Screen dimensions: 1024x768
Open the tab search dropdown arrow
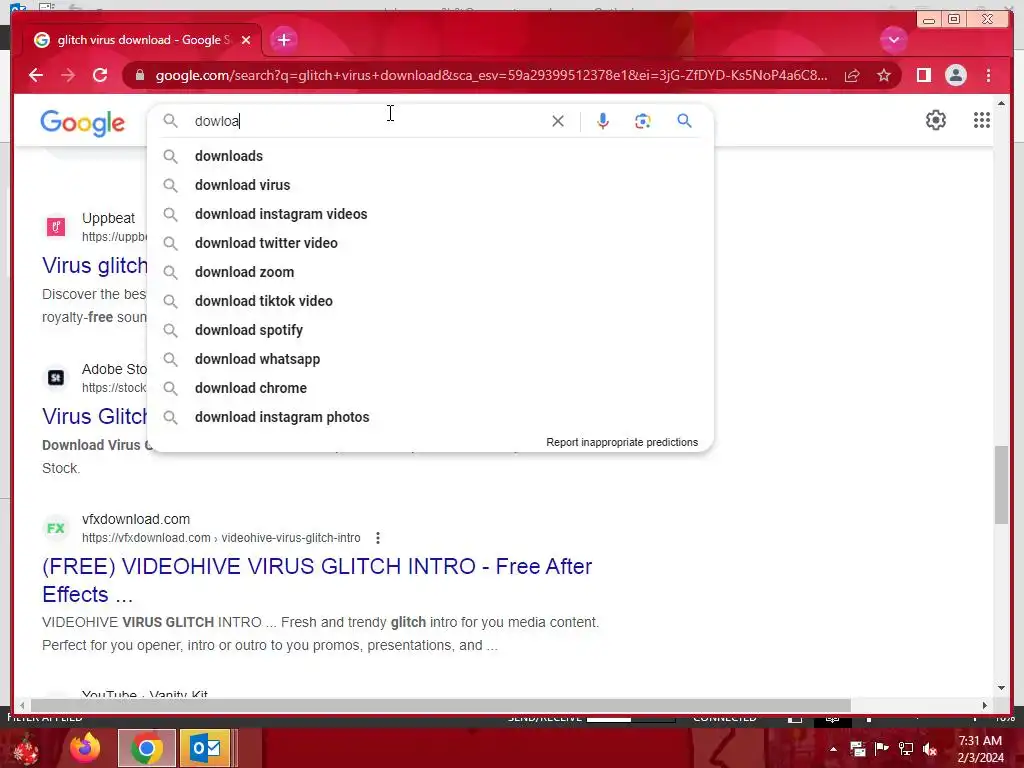pos(893,40)
